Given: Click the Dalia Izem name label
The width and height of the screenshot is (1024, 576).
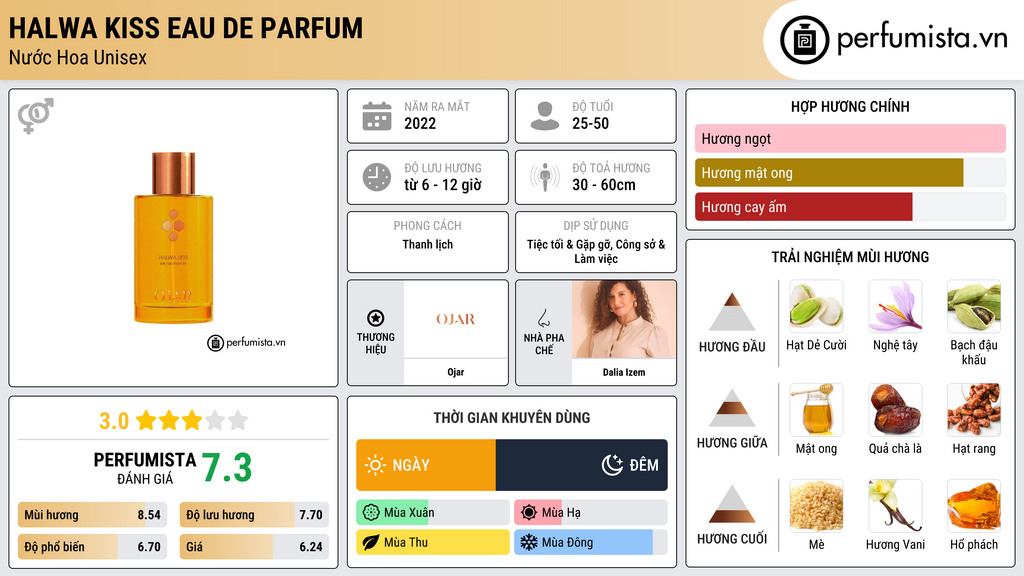Looking at the screenshot, I should click(x=624, y=372).
